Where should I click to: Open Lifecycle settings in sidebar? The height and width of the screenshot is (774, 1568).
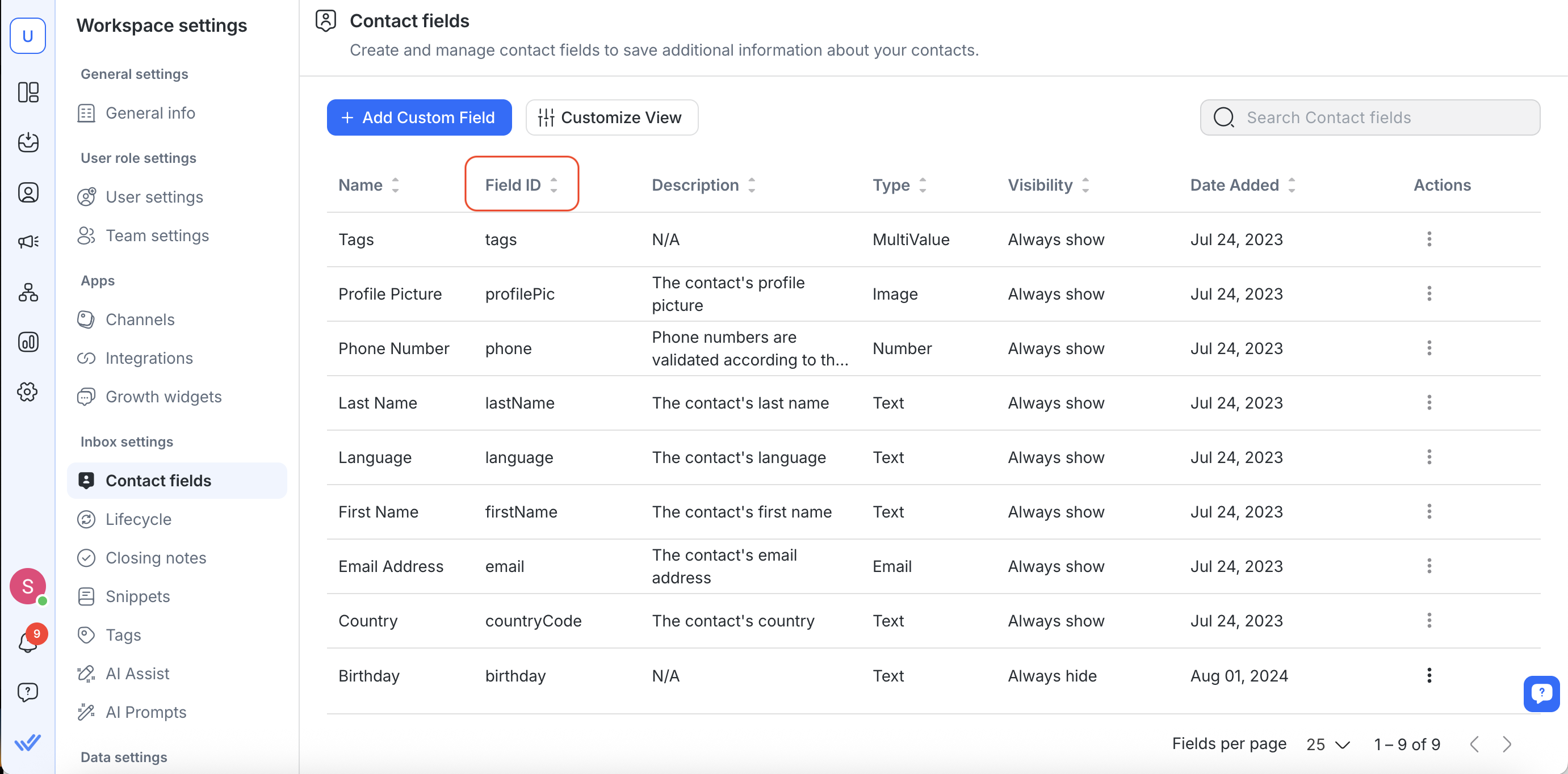point(138,519)
